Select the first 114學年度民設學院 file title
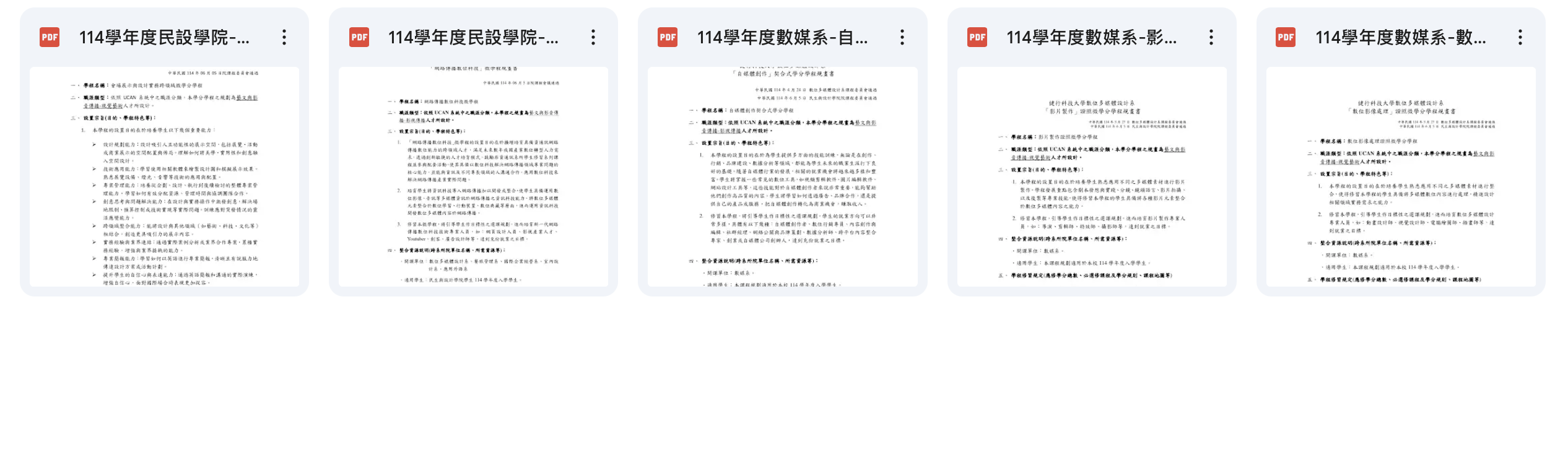Image resolution: width=1568 pixels, height=463 pixels. (164, 38)
